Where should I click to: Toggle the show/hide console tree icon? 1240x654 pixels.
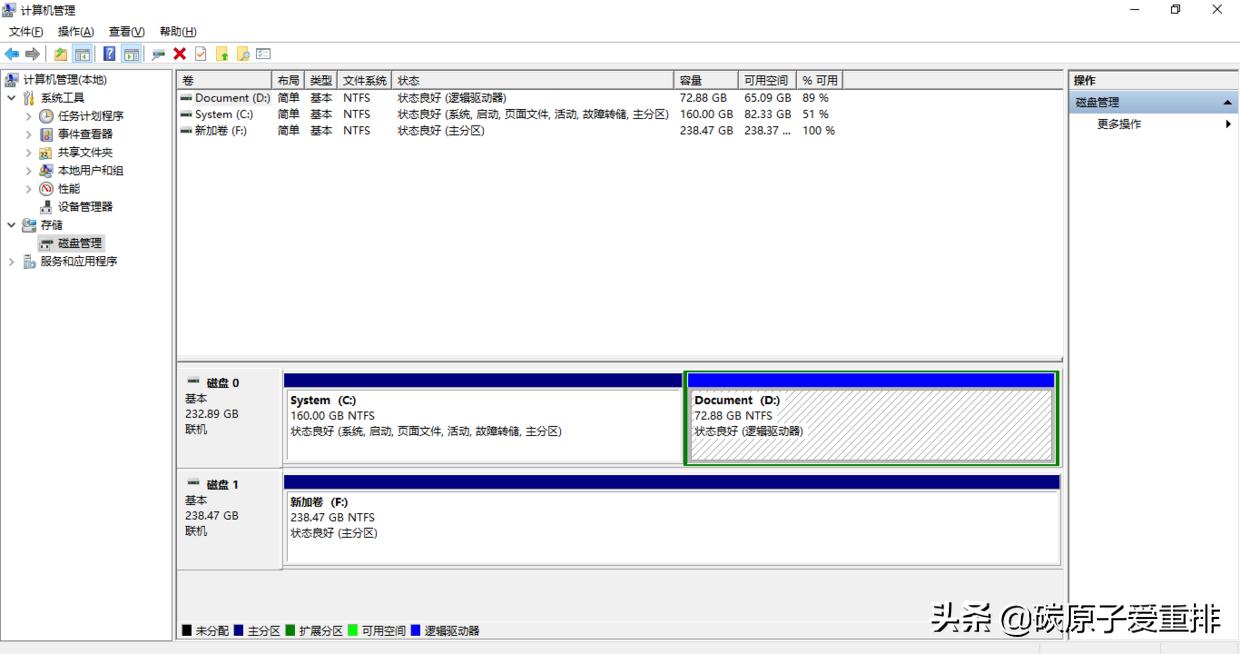pos(83,54)
